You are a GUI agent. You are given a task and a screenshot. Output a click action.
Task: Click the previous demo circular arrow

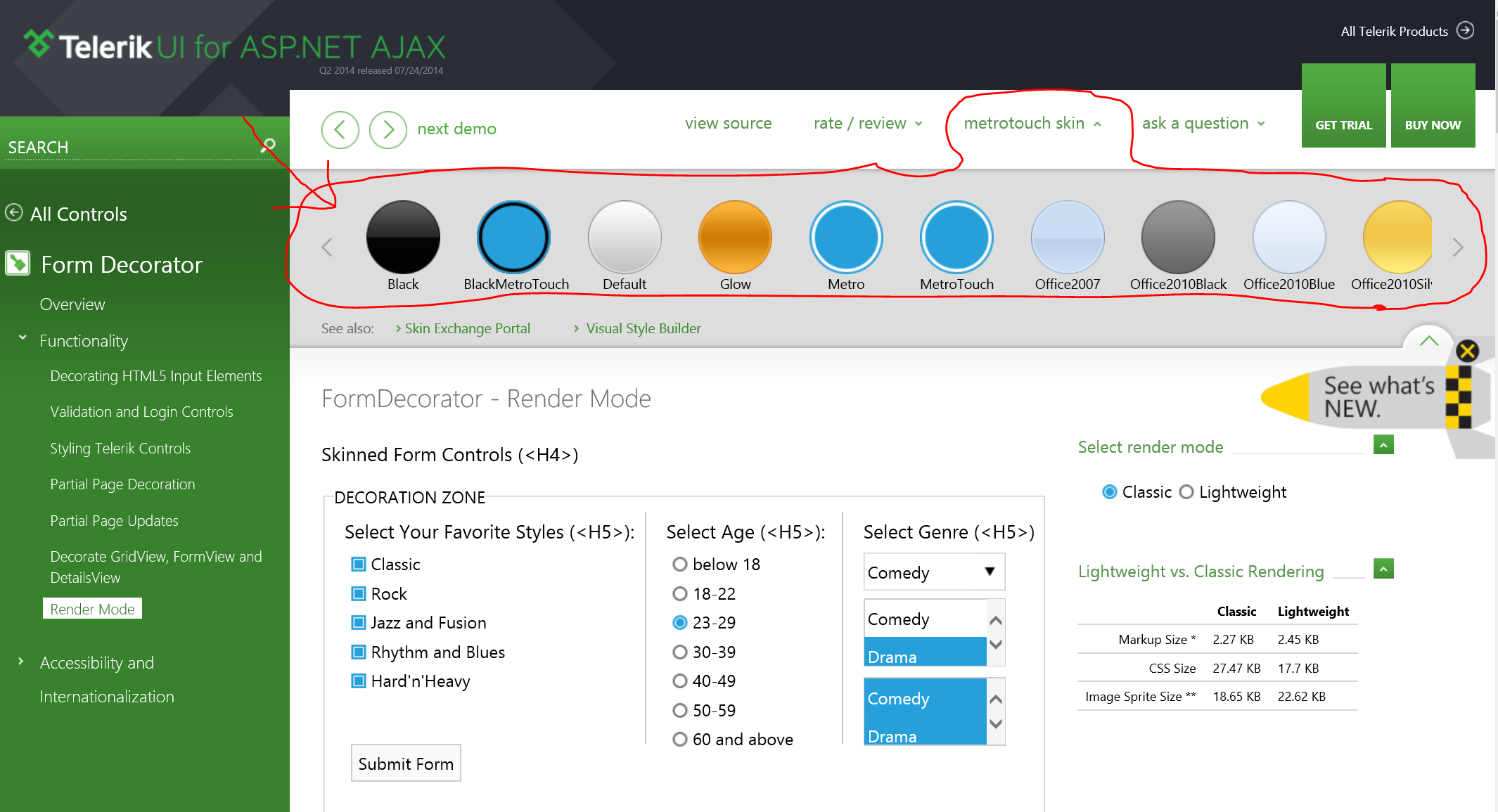[x=340, y=129]
